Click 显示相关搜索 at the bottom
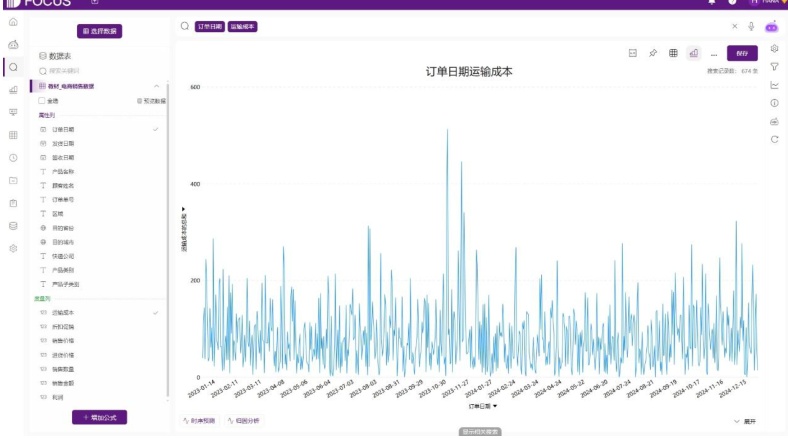Viewport: 788px width, 439px height. [480, 431]
